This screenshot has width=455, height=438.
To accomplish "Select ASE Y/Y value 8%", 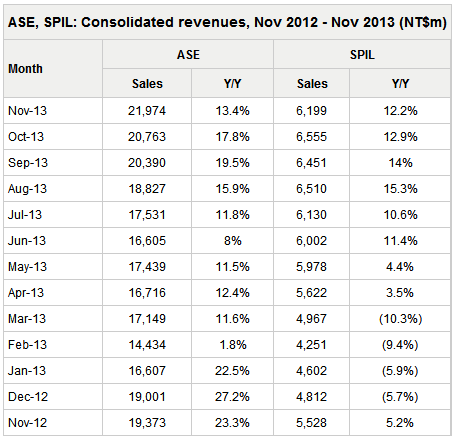I will [x=232, y=240].
